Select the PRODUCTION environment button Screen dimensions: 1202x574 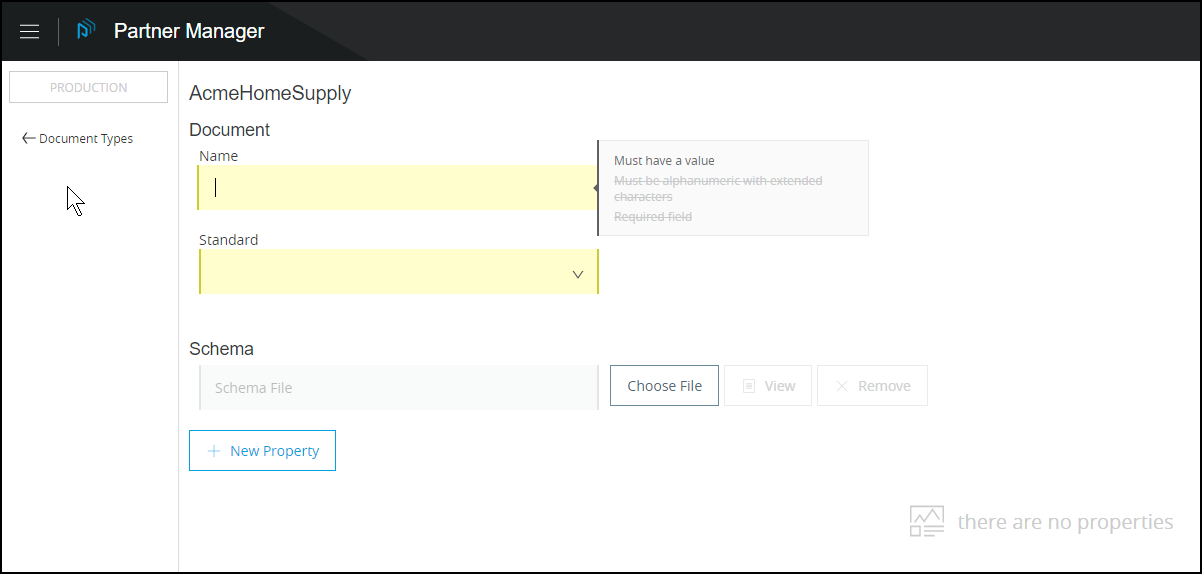point(88,87)
